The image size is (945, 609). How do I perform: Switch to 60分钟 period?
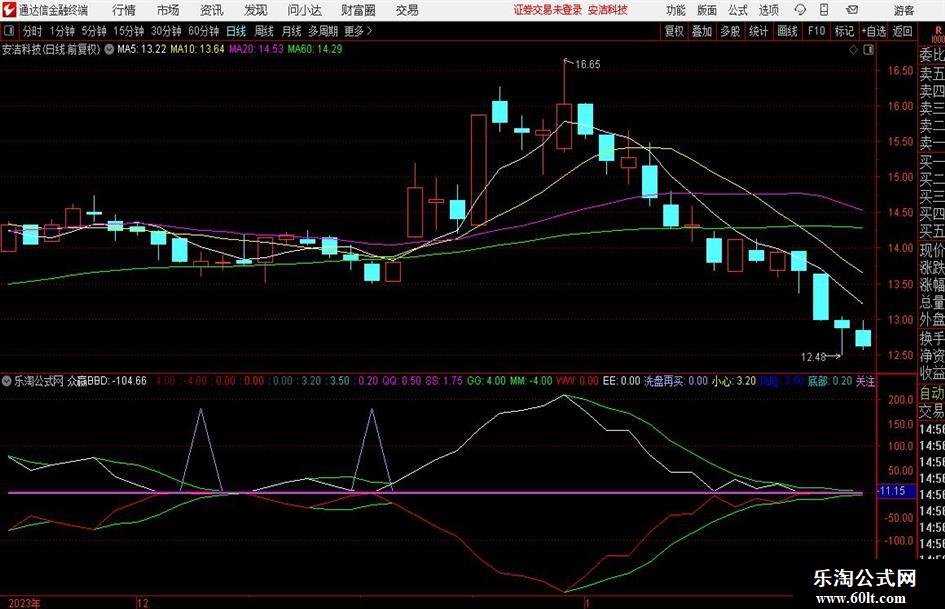tap(203, 31)
